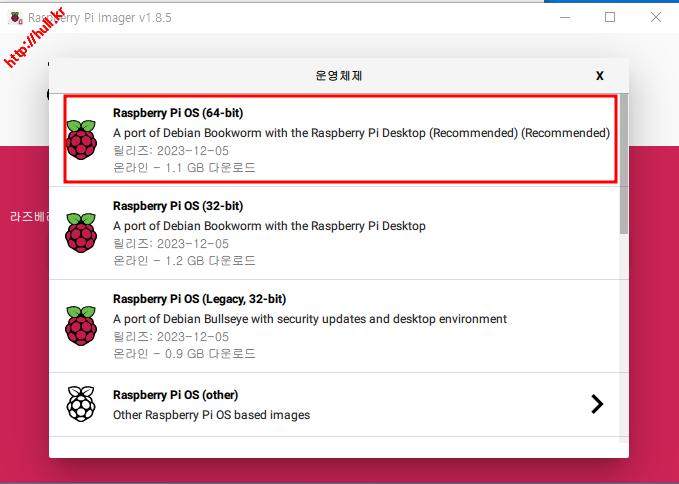Select the Other Raspberry Pi OS based images text
679x484 pixels.
pyautogui.click(x=211, y=415)
